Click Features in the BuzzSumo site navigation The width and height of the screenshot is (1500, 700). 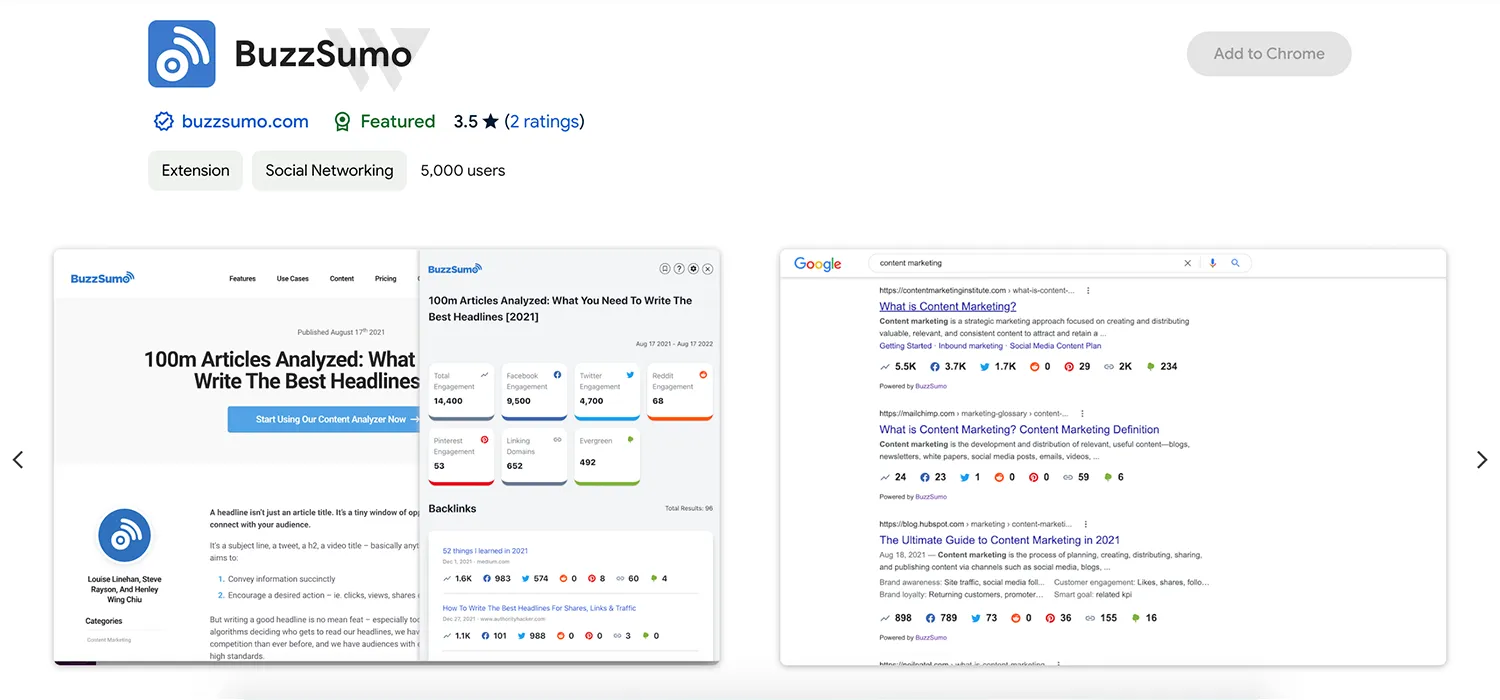tap(242, 279)
